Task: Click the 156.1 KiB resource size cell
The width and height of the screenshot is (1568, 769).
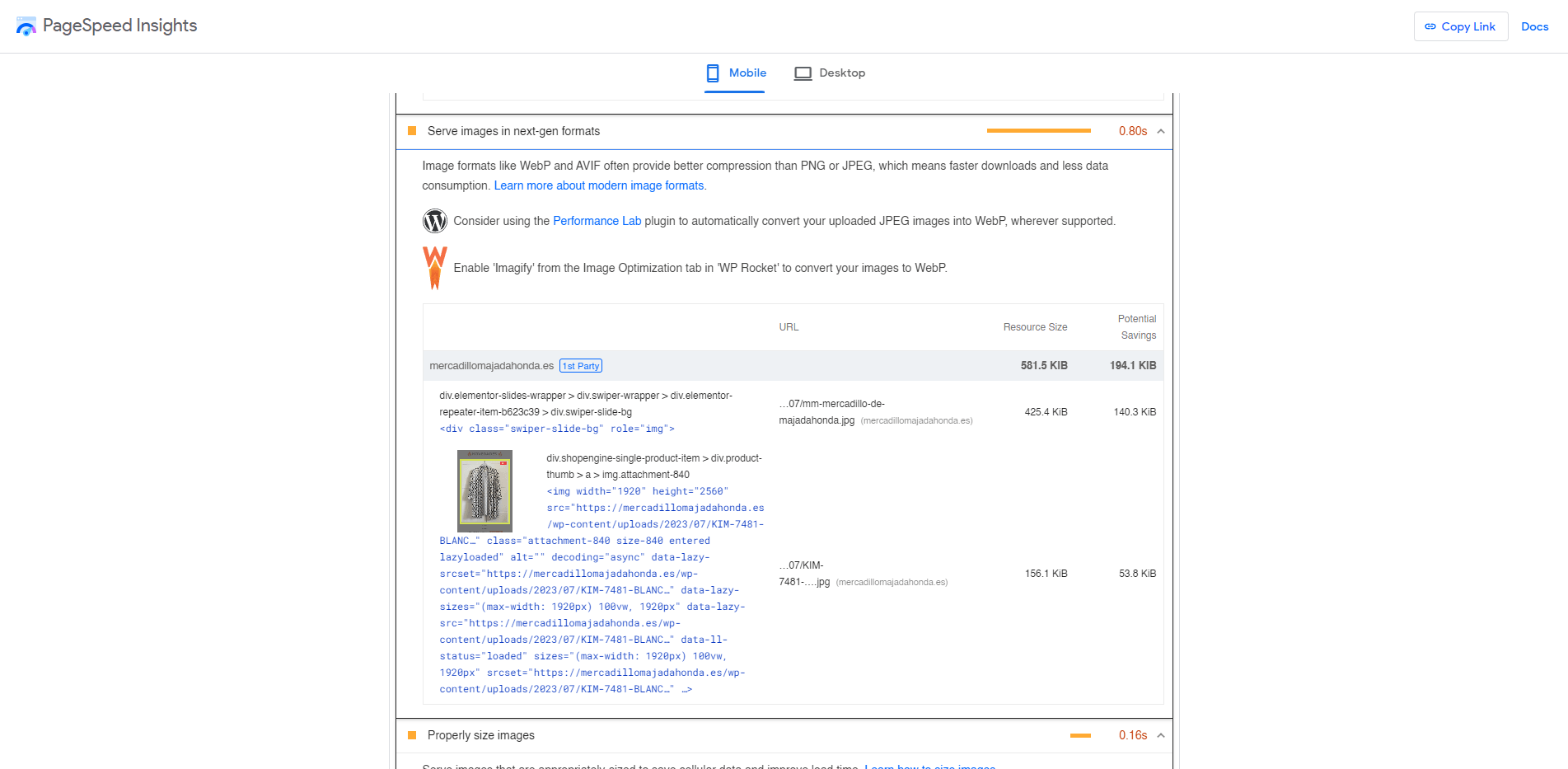Action: coord(1046,574)
